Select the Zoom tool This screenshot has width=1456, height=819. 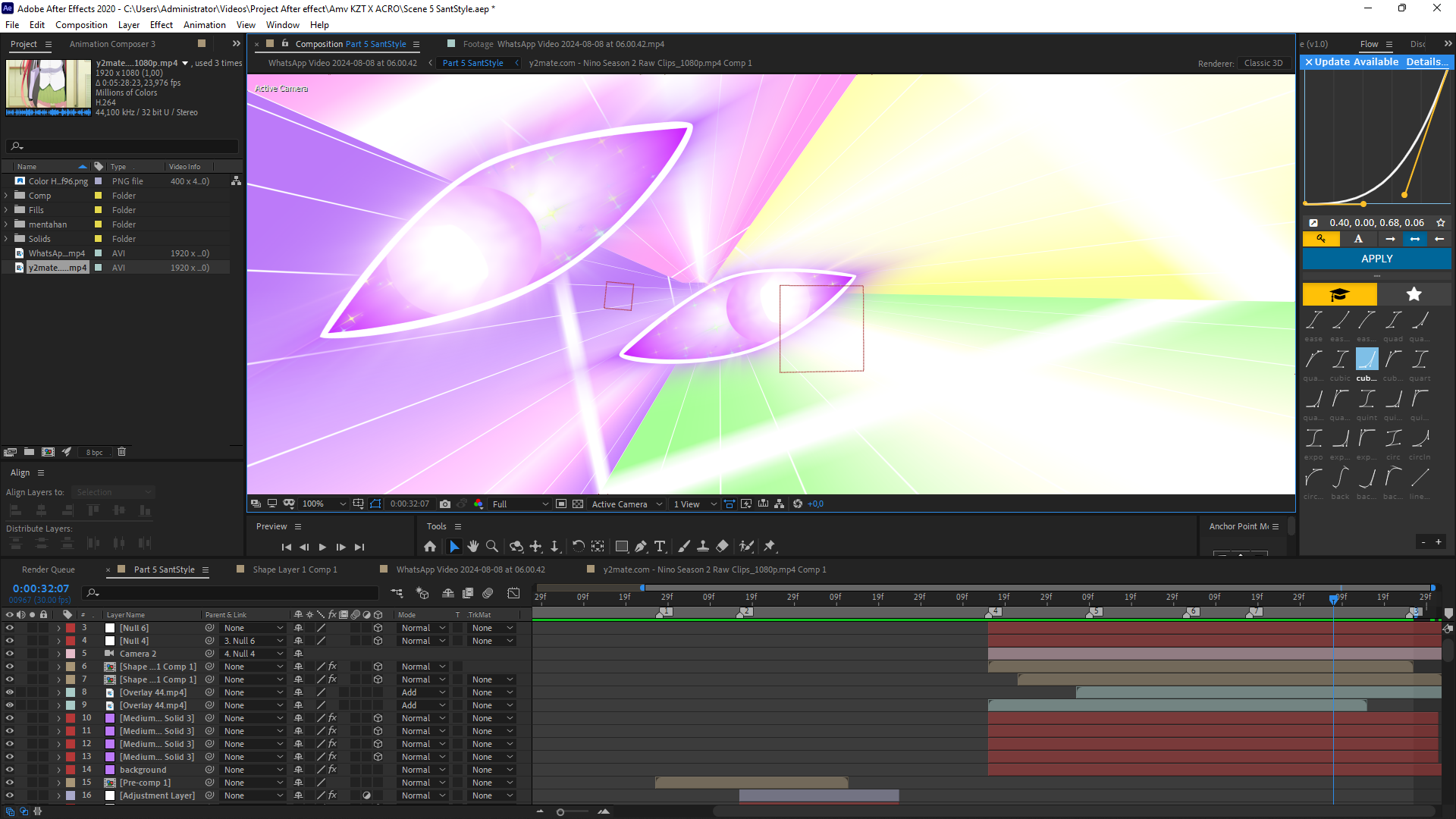pos(492,546)
